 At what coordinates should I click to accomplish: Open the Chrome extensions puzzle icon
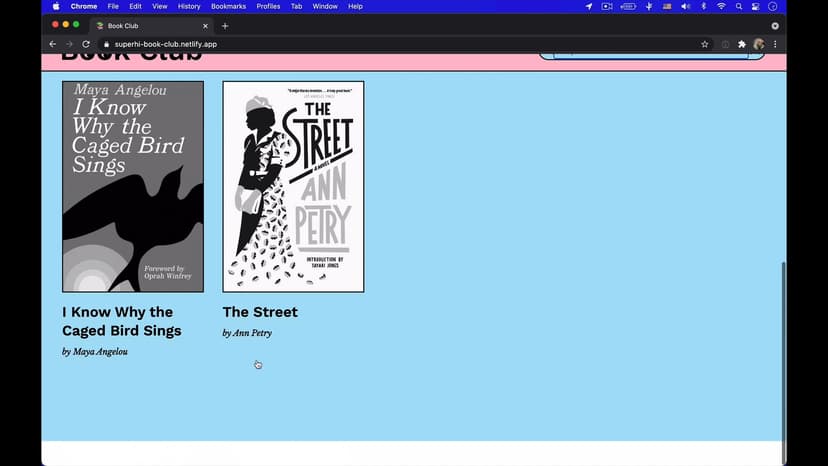[x=741, y=44]
